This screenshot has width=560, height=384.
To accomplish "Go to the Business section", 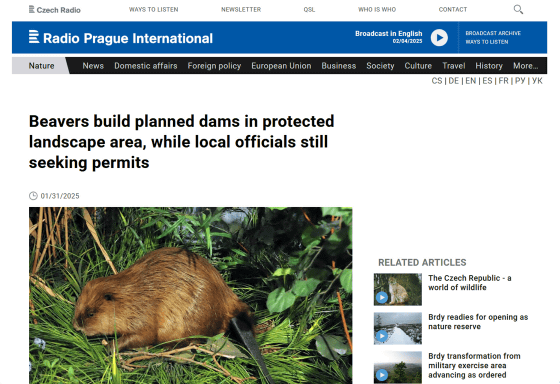I will pyautogui.click(x=339, y=66).
